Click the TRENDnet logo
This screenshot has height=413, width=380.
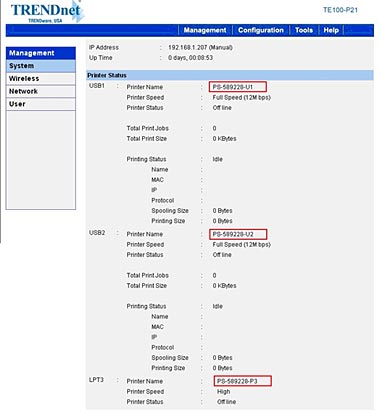[x=48, y=11]
